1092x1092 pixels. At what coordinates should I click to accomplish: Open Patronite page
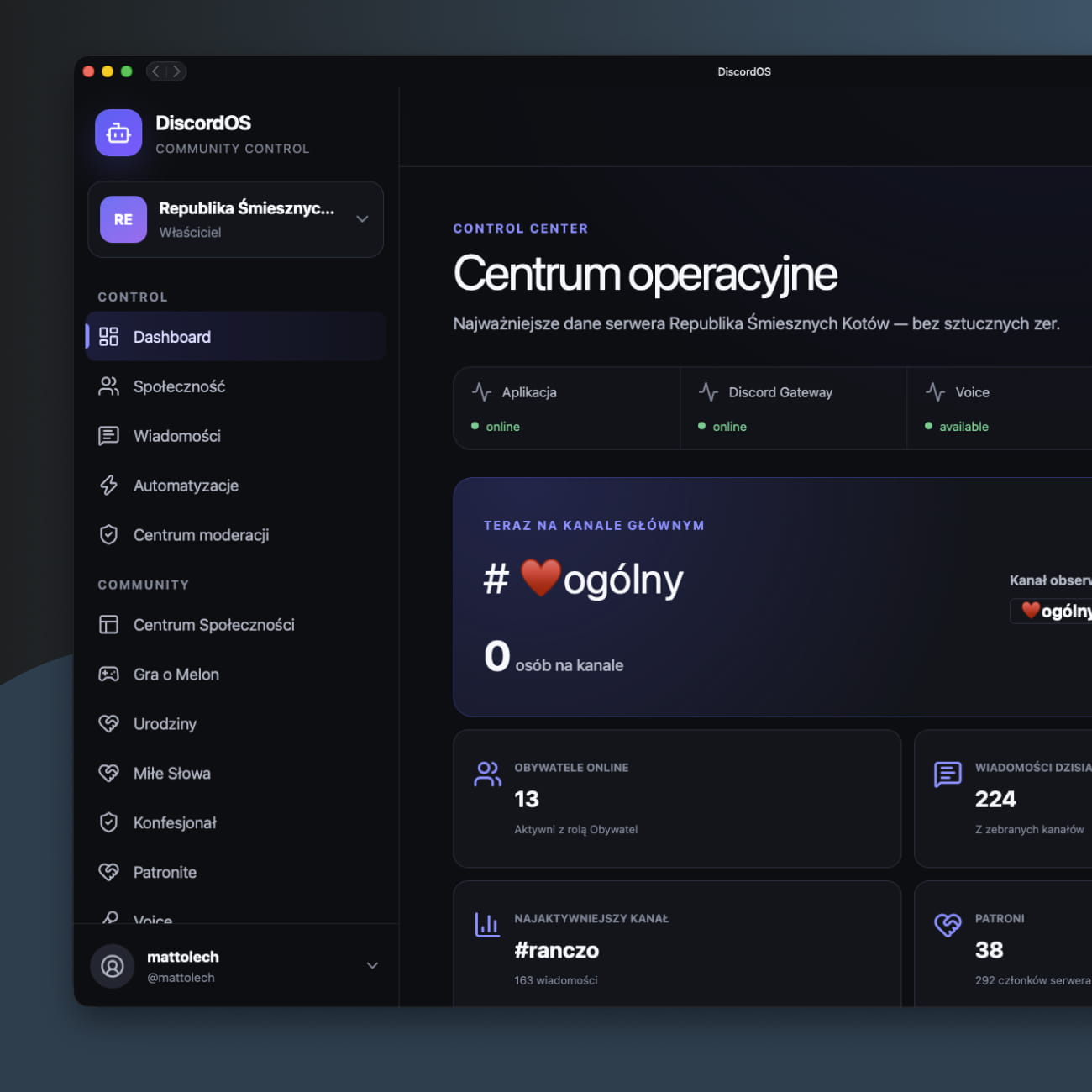236,873
